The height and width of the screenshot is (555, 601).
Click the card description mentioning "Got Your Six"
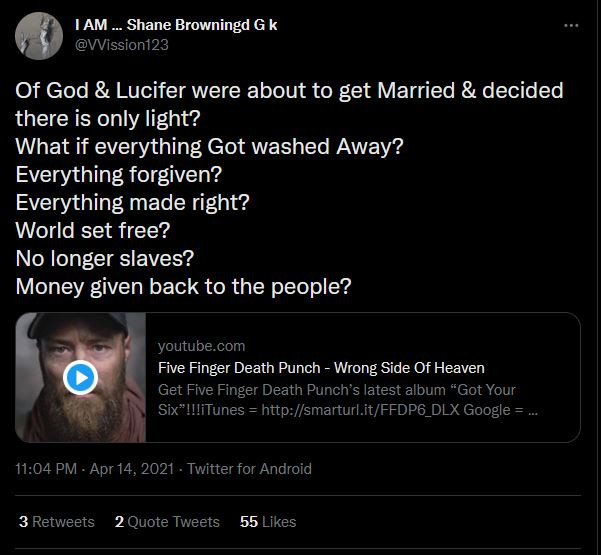pos(350,399)
